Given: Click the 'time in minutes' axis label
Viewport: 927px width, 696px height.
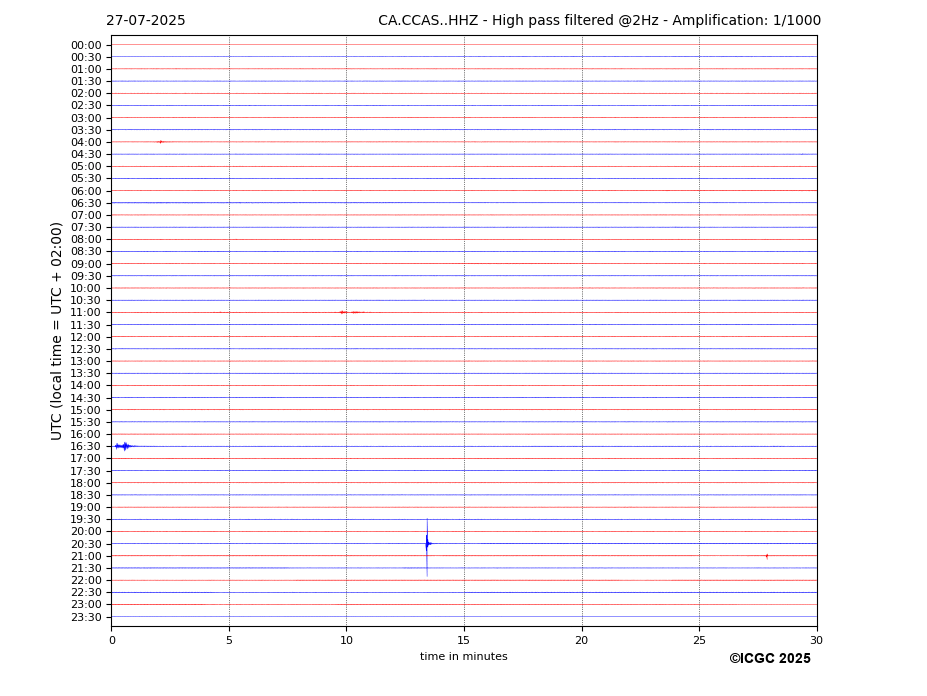Looking at the screenshot, I should coord(464,656).
